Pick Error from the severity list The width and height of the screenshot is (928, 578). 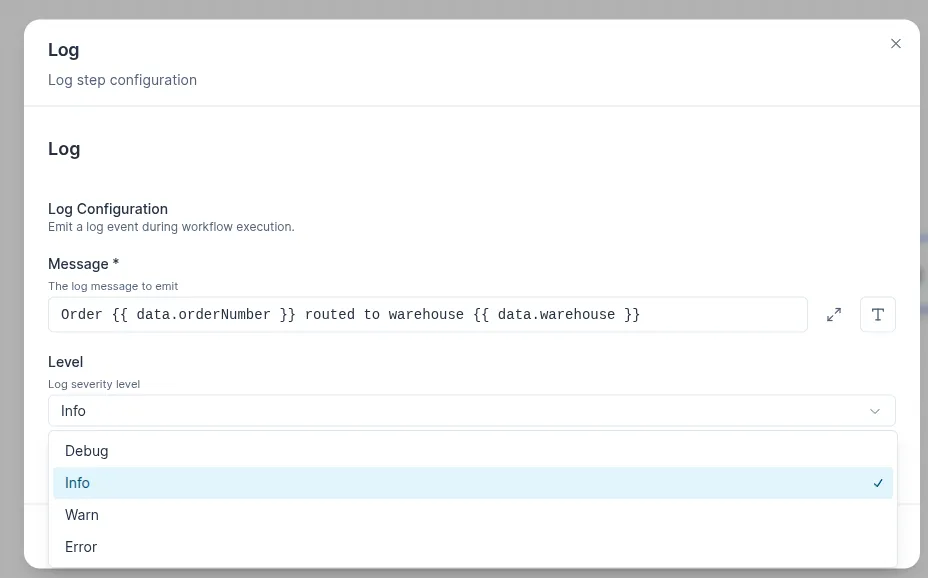click(80, 547)
